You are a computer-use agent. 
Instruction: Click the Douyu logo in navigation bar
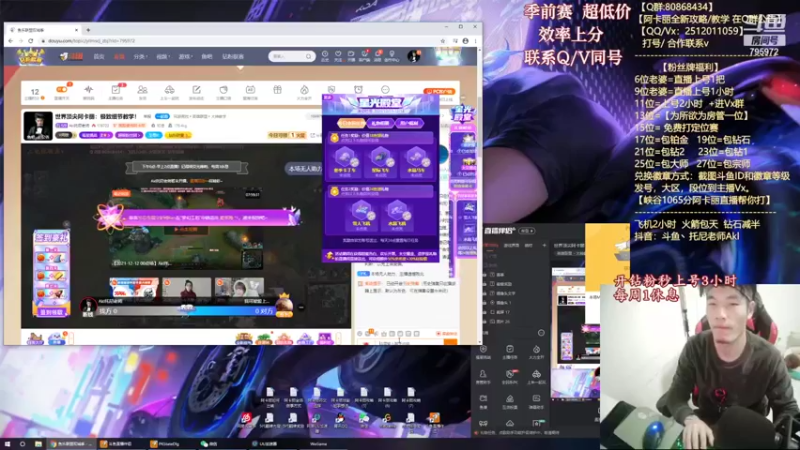coord(71,57)
